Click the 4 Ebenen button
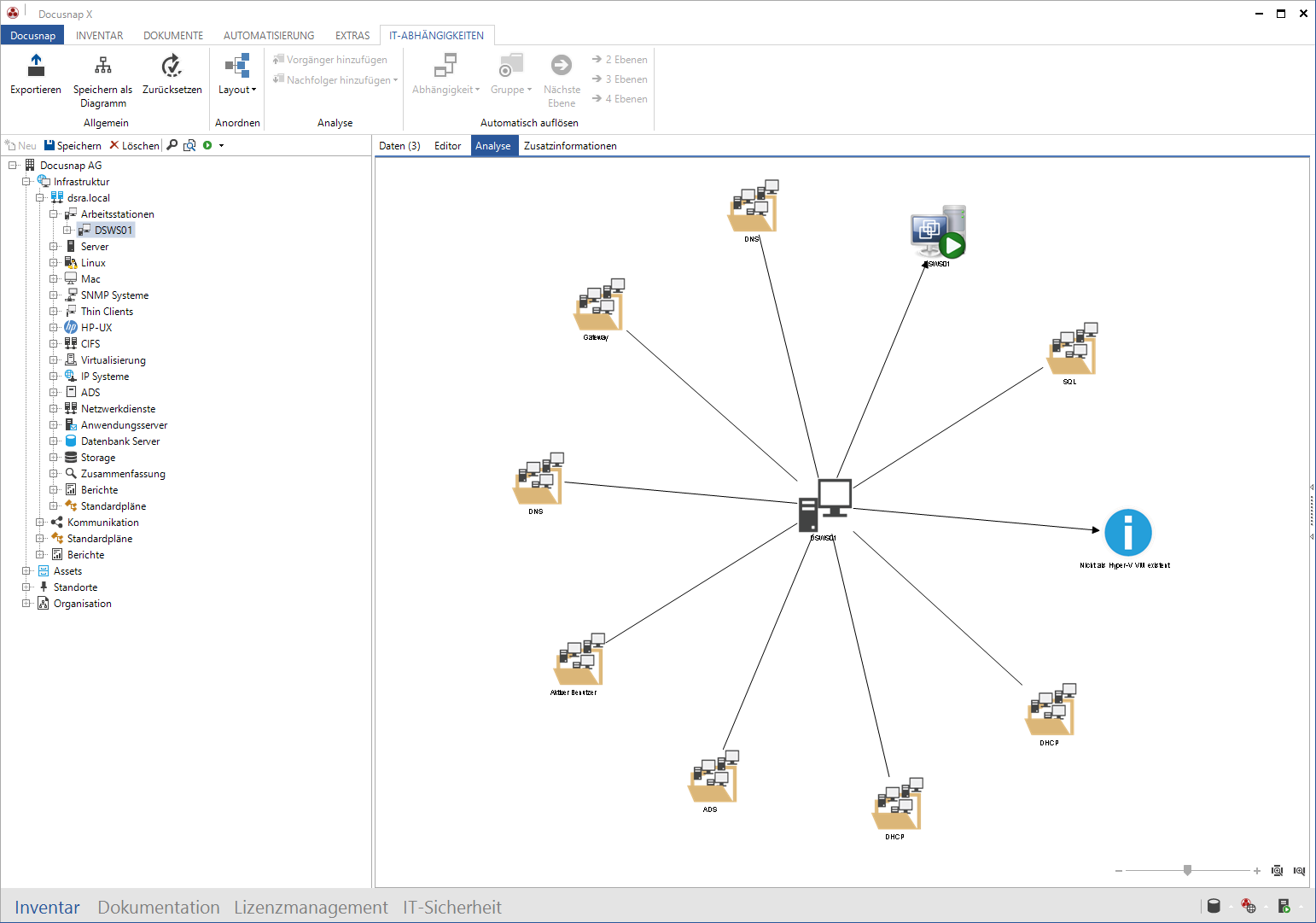Viewport: 1316px width, 923px height. [620, 99]
